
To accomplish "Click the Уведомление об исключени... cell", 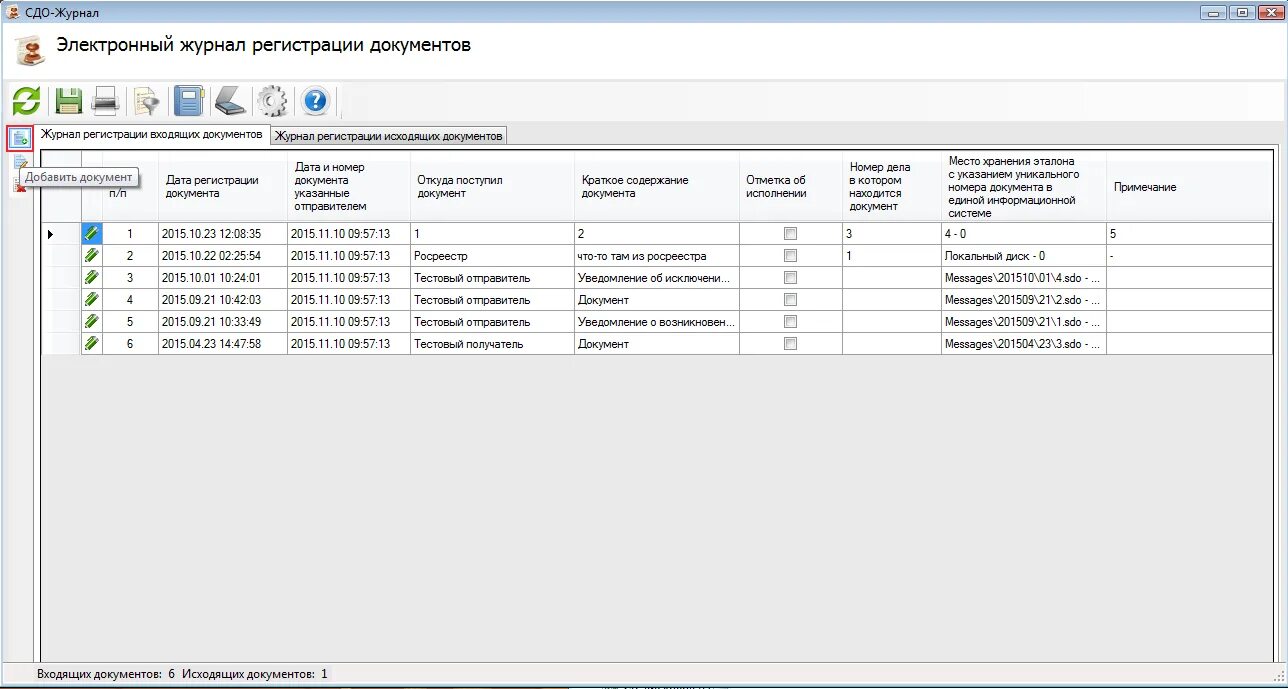I will (x=656, y=277).
